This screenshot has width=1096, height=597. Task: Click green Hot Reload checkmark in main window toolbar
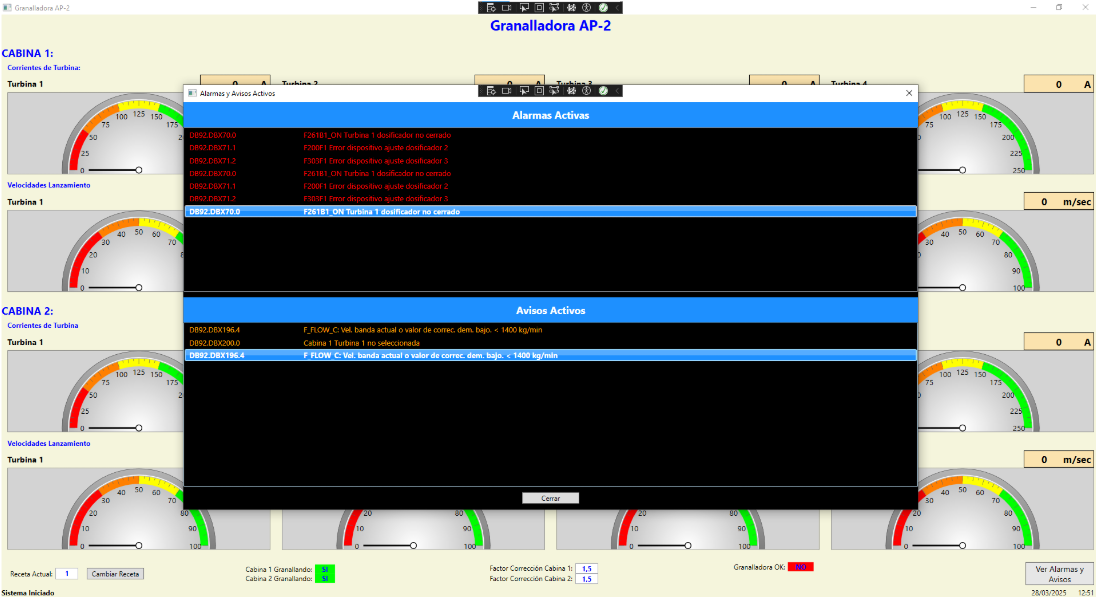point(603,8)
